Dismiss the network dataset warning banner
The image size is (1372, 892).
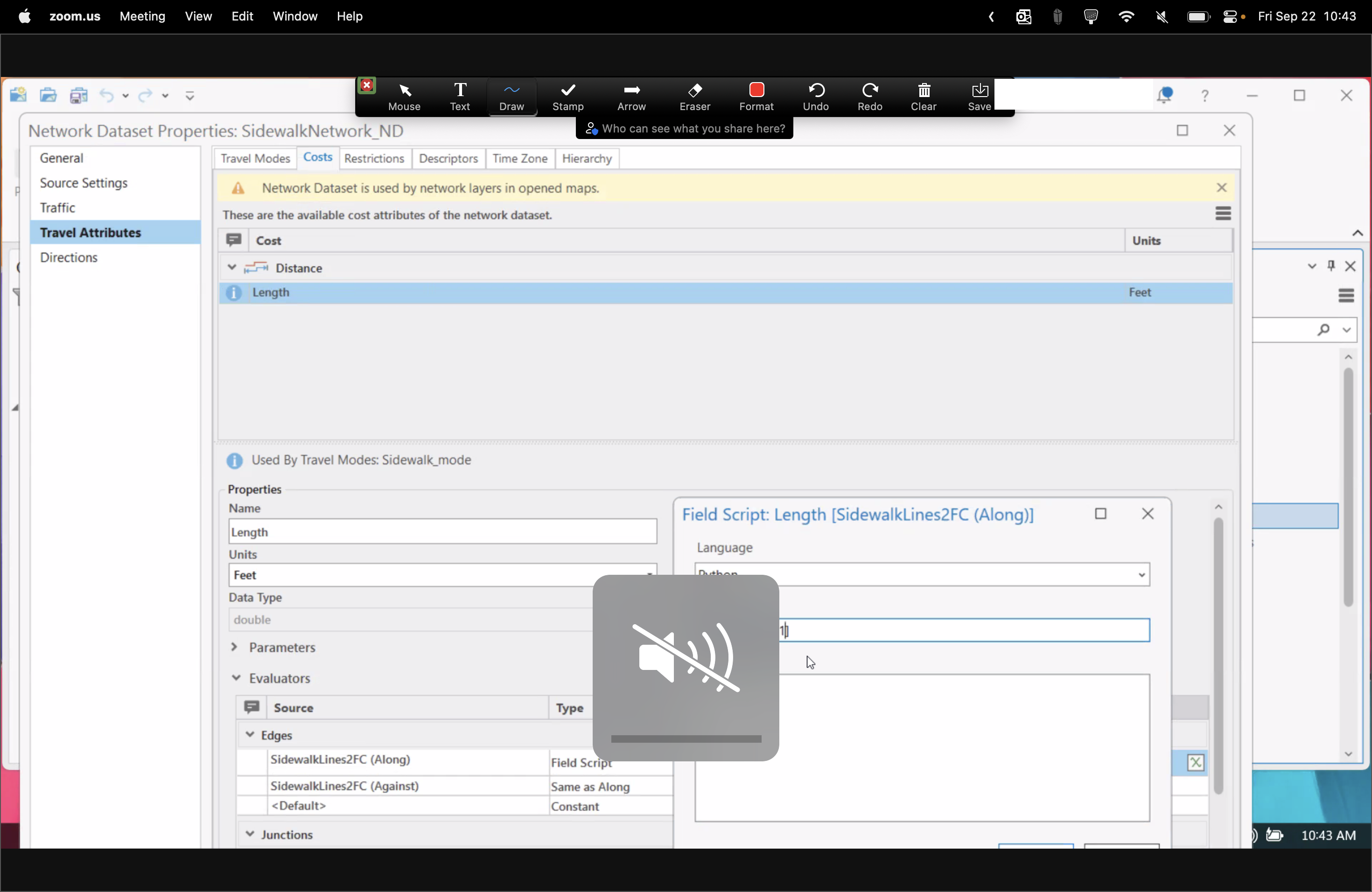click(1221, 188)
